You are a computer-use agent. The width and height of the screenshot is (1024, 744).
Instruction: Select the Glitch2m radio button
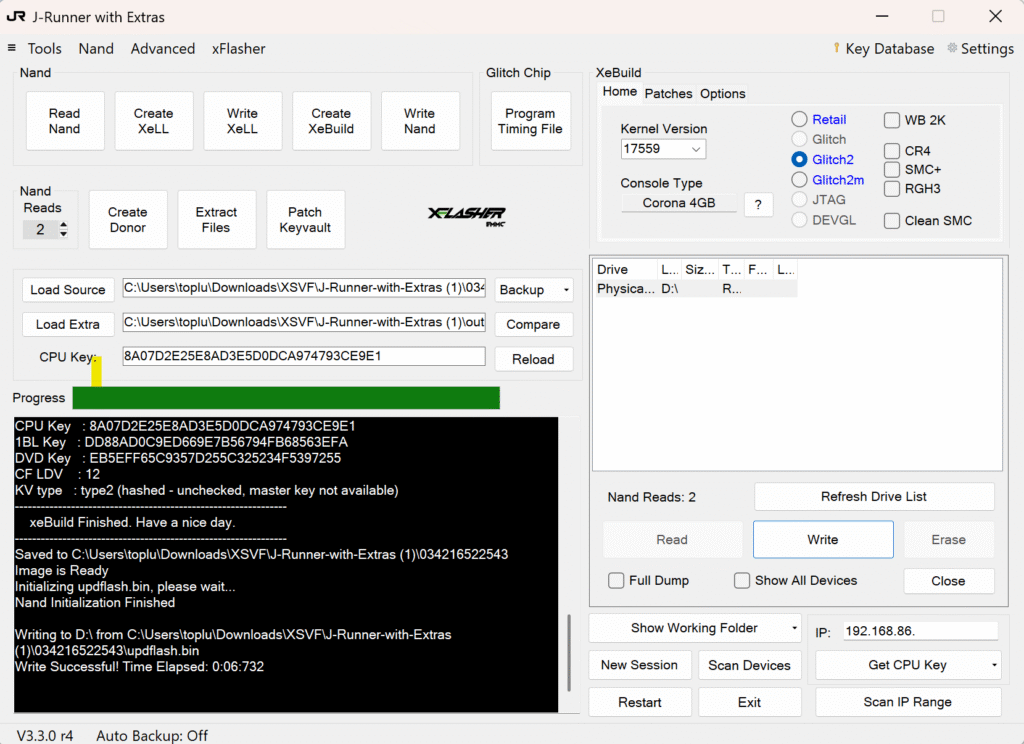[x=799, y=180]
